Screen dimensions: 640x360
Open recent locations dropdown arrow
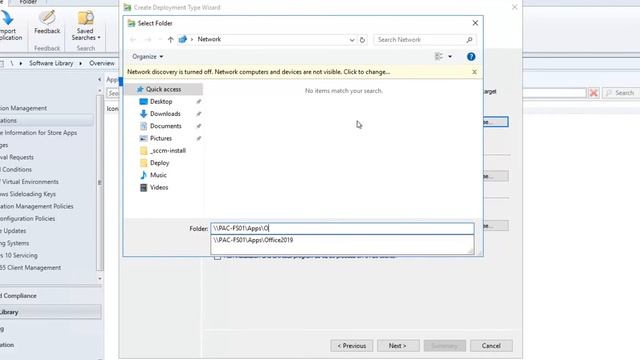click(160, 40)
